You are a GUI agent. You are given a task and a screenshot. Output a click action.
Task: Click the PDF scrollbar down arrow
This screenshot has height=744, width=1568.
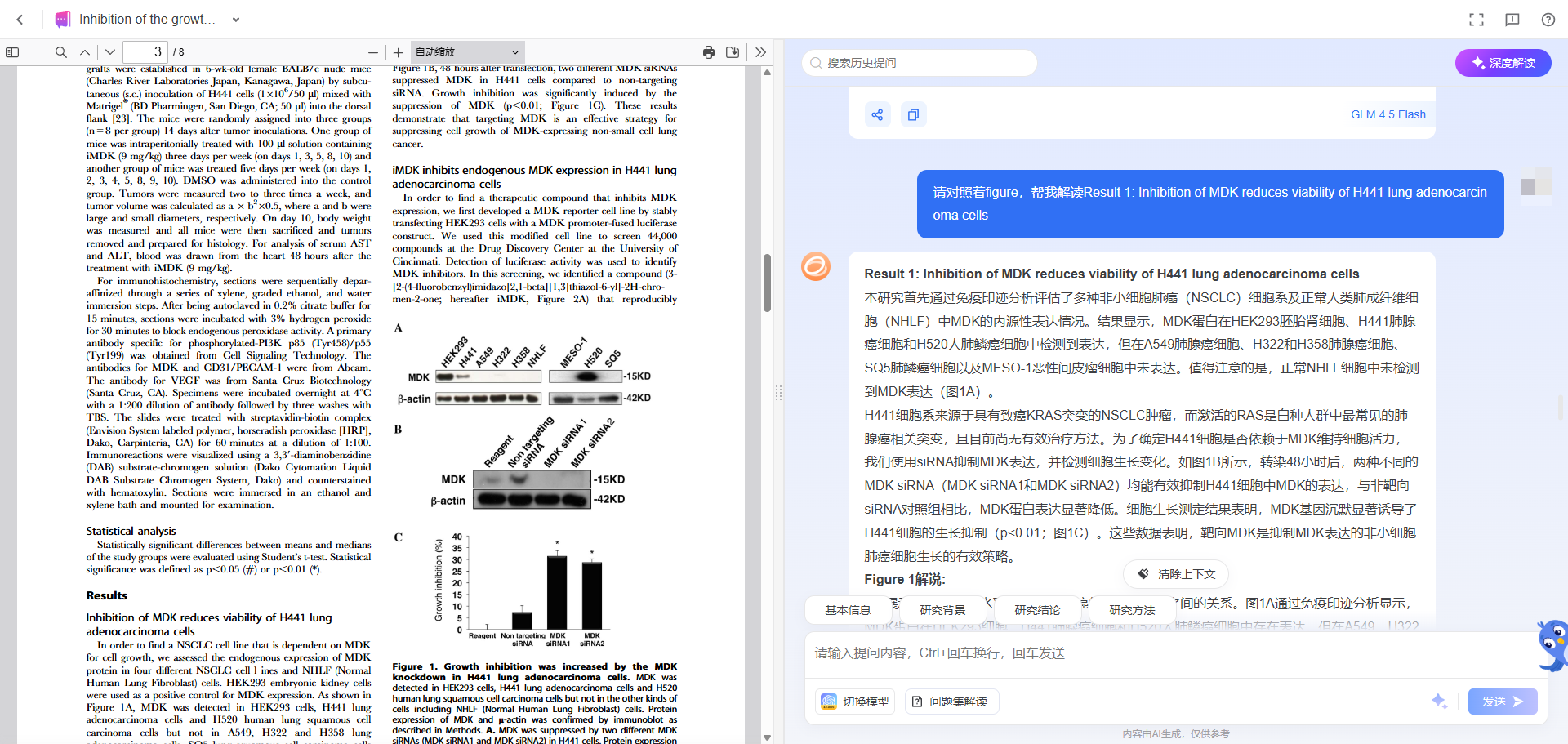click(x=767, y=737)
